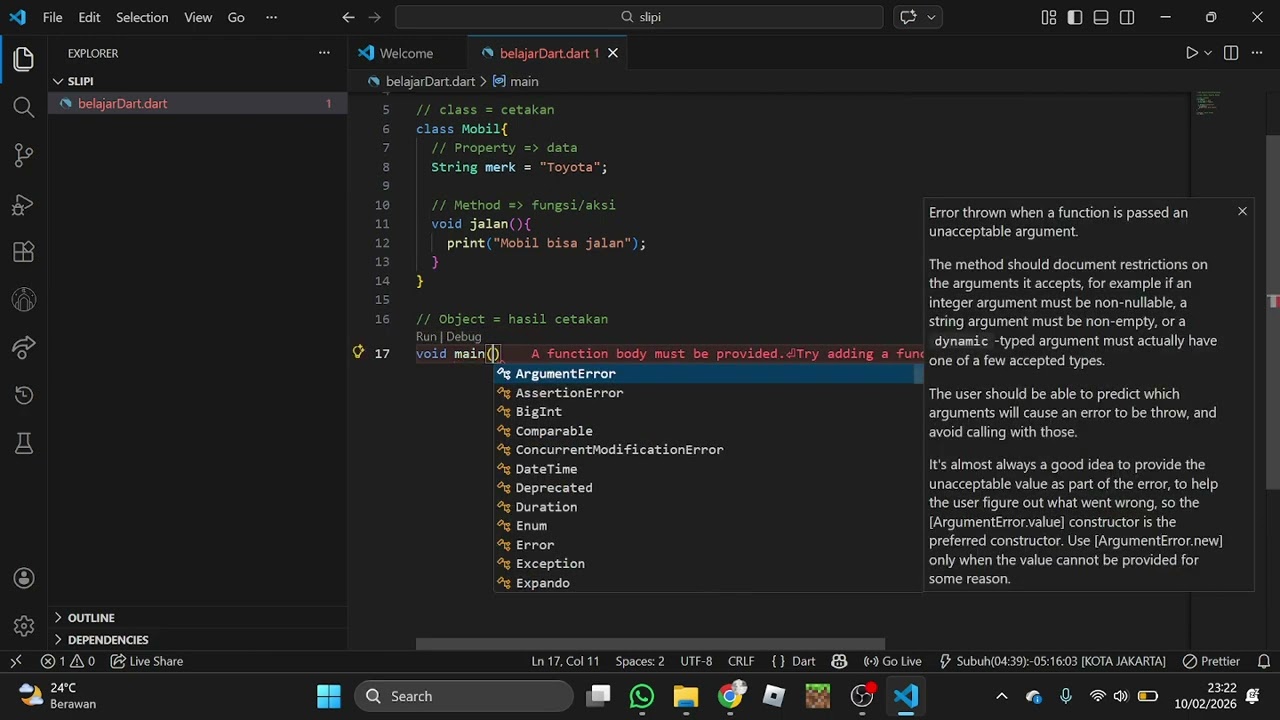Viewport: 1280px width, 720px height.
Task: Change indentation via Spaces: 2
Action: [x=640, y=661]
